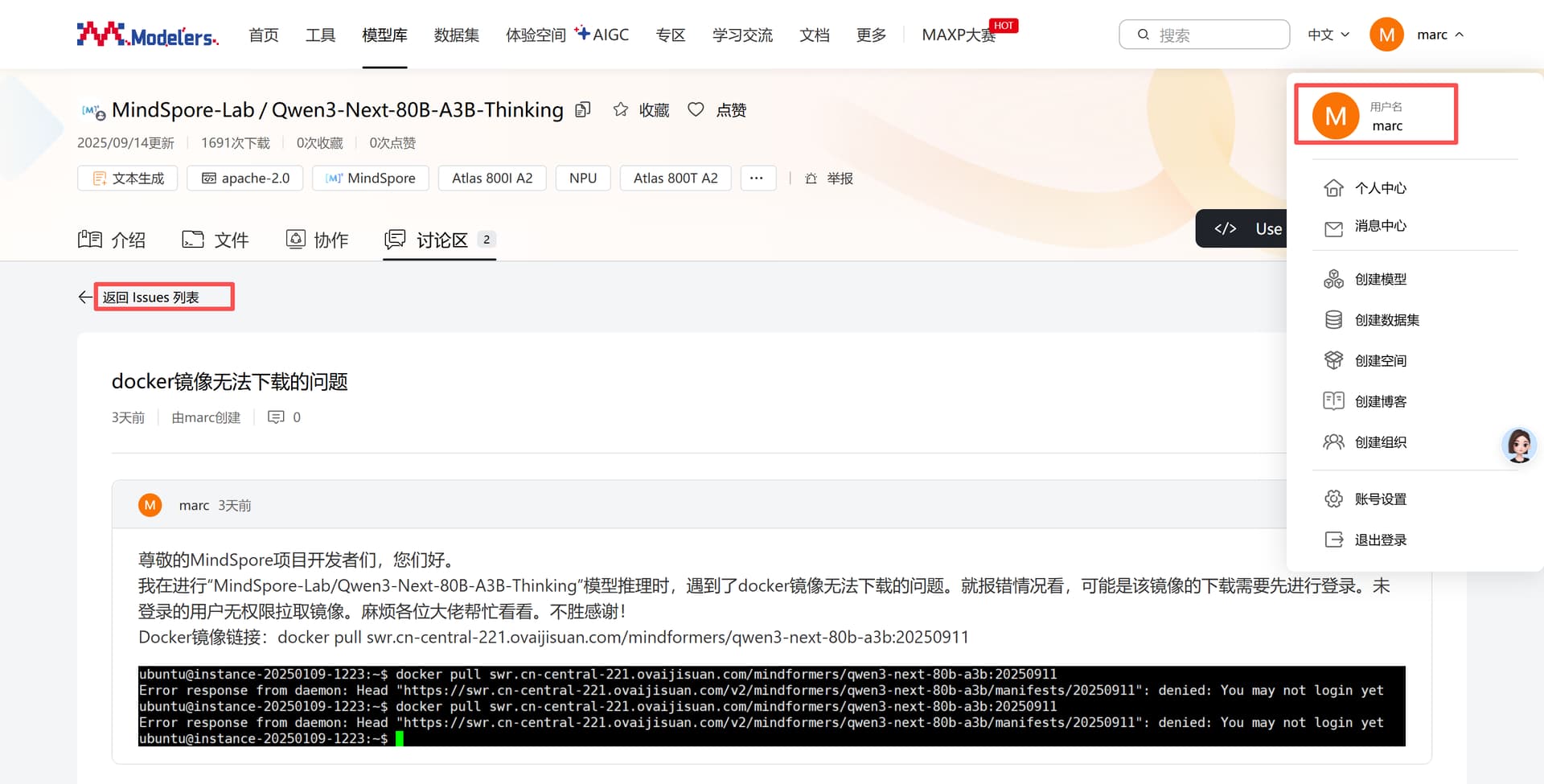Click the Modelers logo

coord(147,35)
